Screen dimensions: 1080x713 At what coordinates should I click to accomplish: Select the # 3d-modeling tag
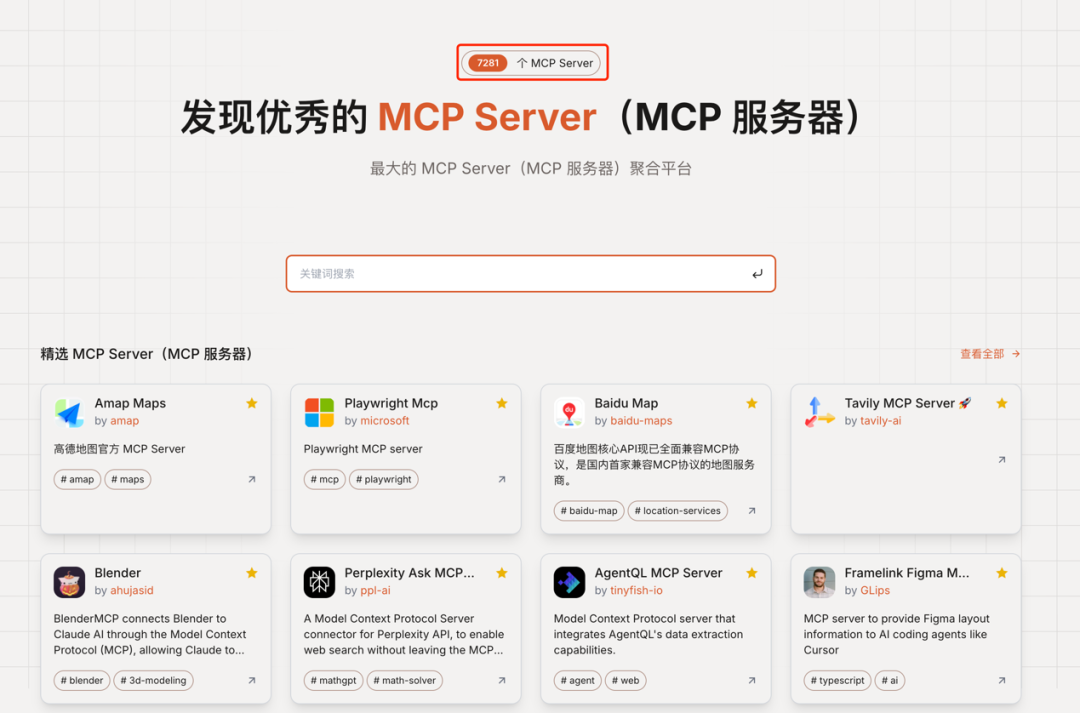pyautogui.click(x=154, y=681)
